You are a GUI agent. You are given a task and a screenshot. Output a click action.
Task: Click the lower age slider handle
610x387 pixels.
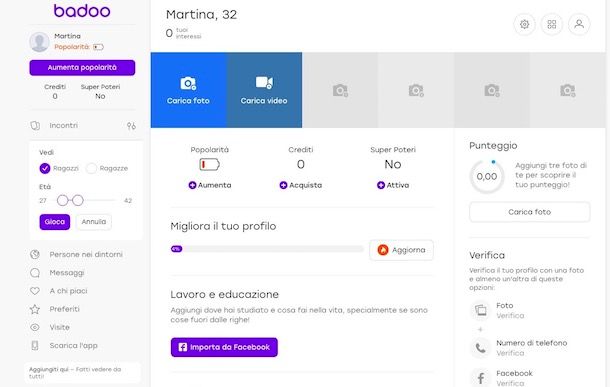(x=62, y=200)
